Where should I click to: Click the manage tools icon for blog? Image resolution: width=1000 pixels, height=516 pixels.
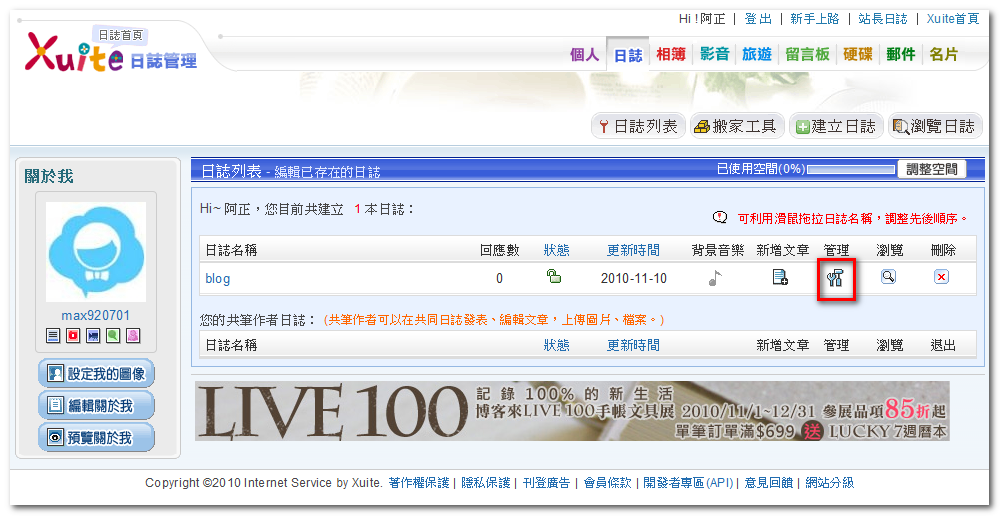pos(835,278)
